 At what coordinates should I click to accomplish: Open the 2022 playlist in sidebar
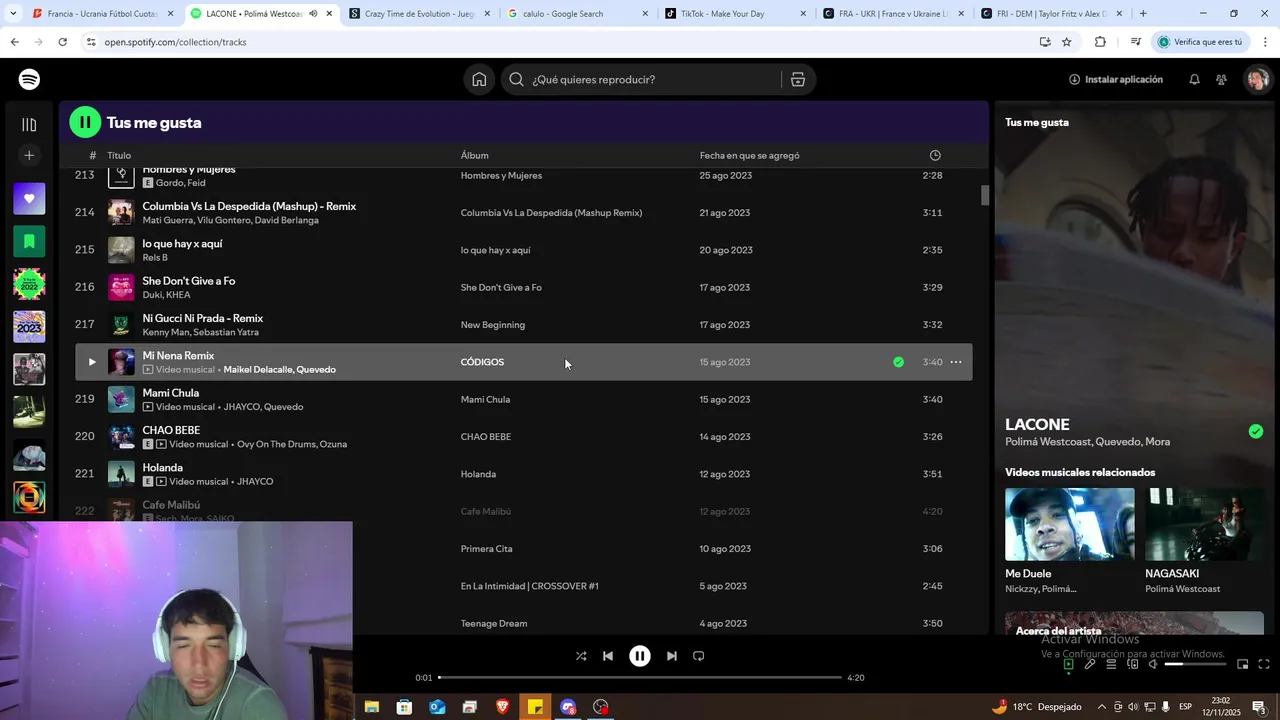(x=29, y=284)
